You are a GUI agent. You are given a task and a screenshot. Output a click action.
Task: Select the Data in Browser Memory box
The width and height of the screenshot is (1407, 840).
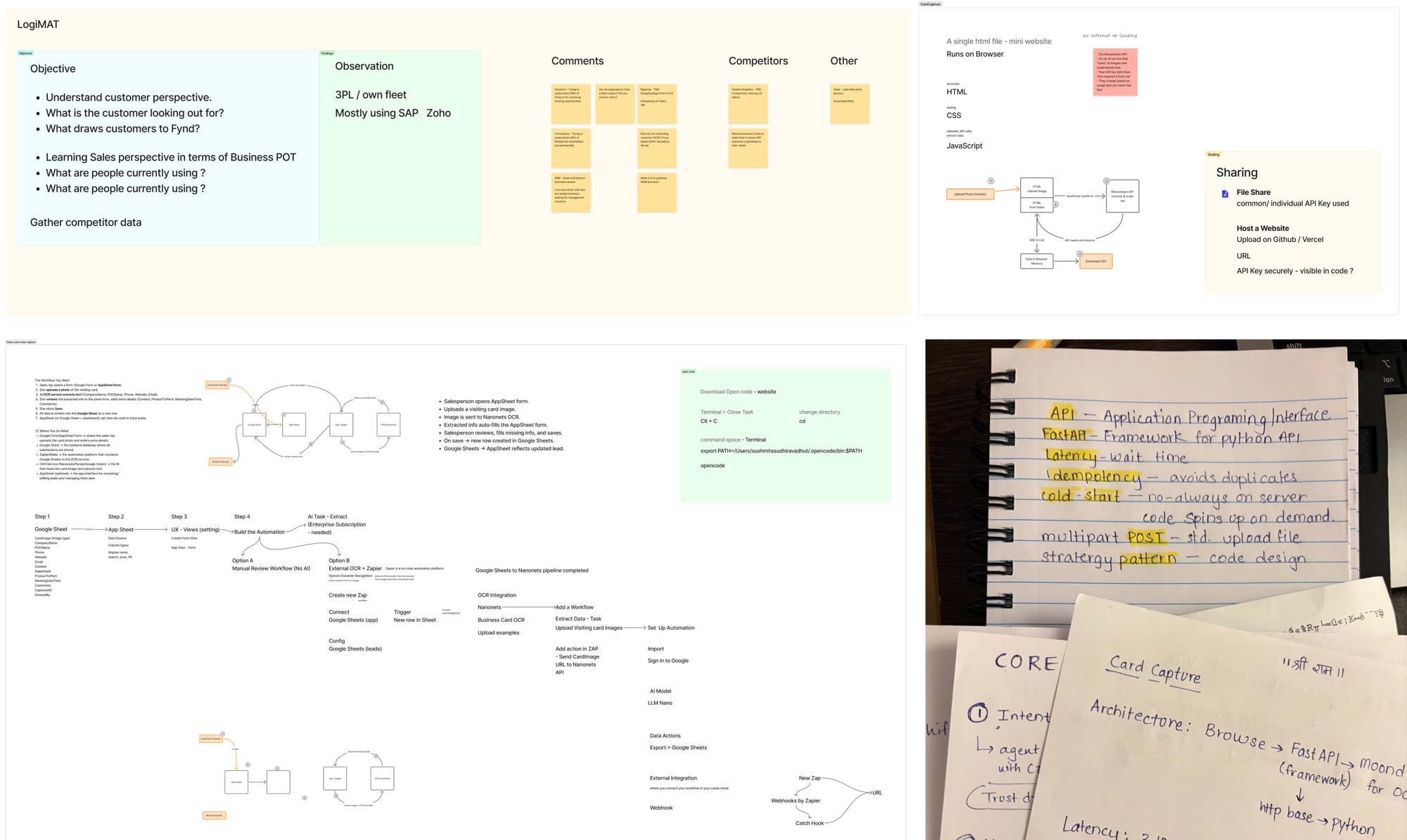coord(1036,261)
